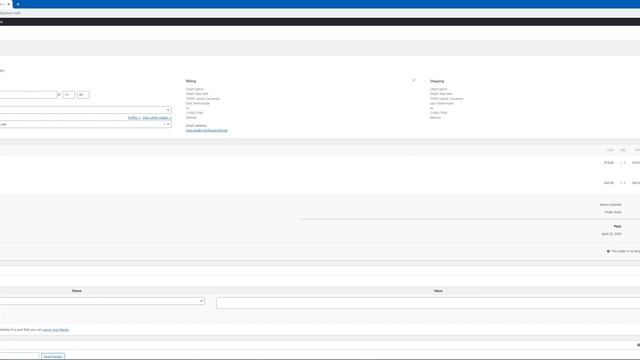
Task: Open the order status dropdown
Action: pos(85,110)
